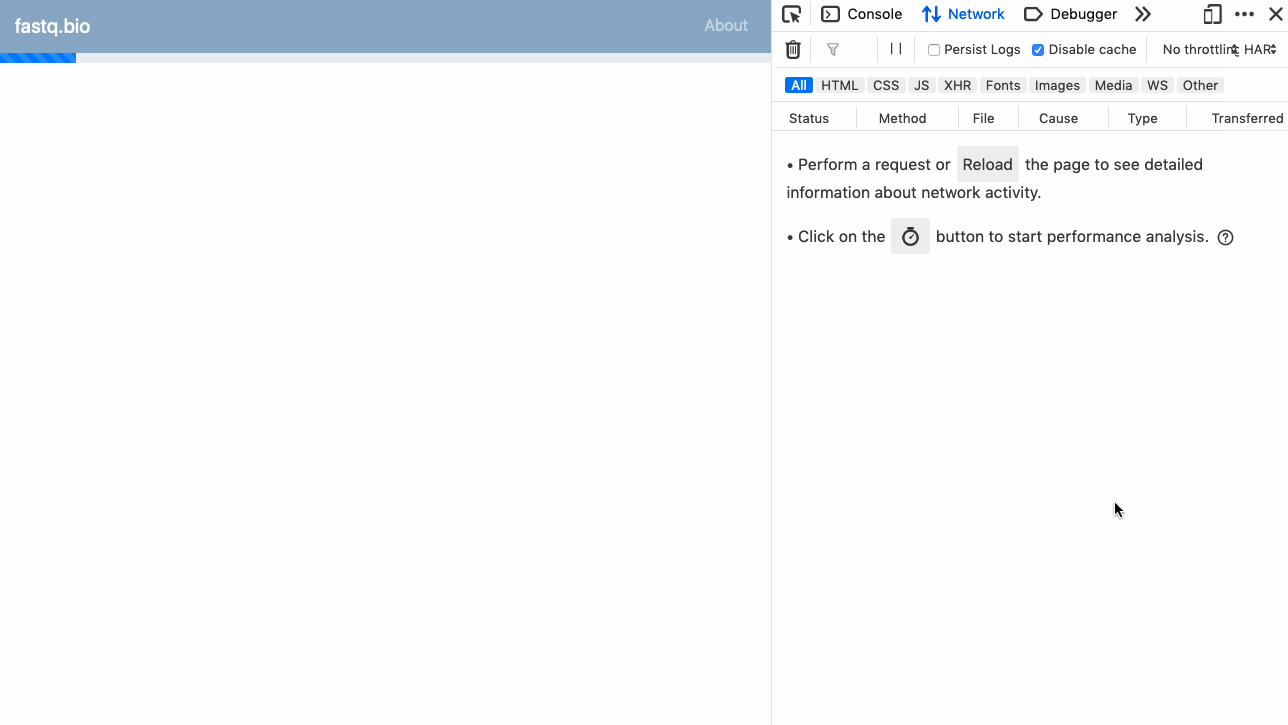Image resolution: width=1288 pixels, height=725 pixels.
Task: Open the About link in navbar
Action: (x=725, y=26)
